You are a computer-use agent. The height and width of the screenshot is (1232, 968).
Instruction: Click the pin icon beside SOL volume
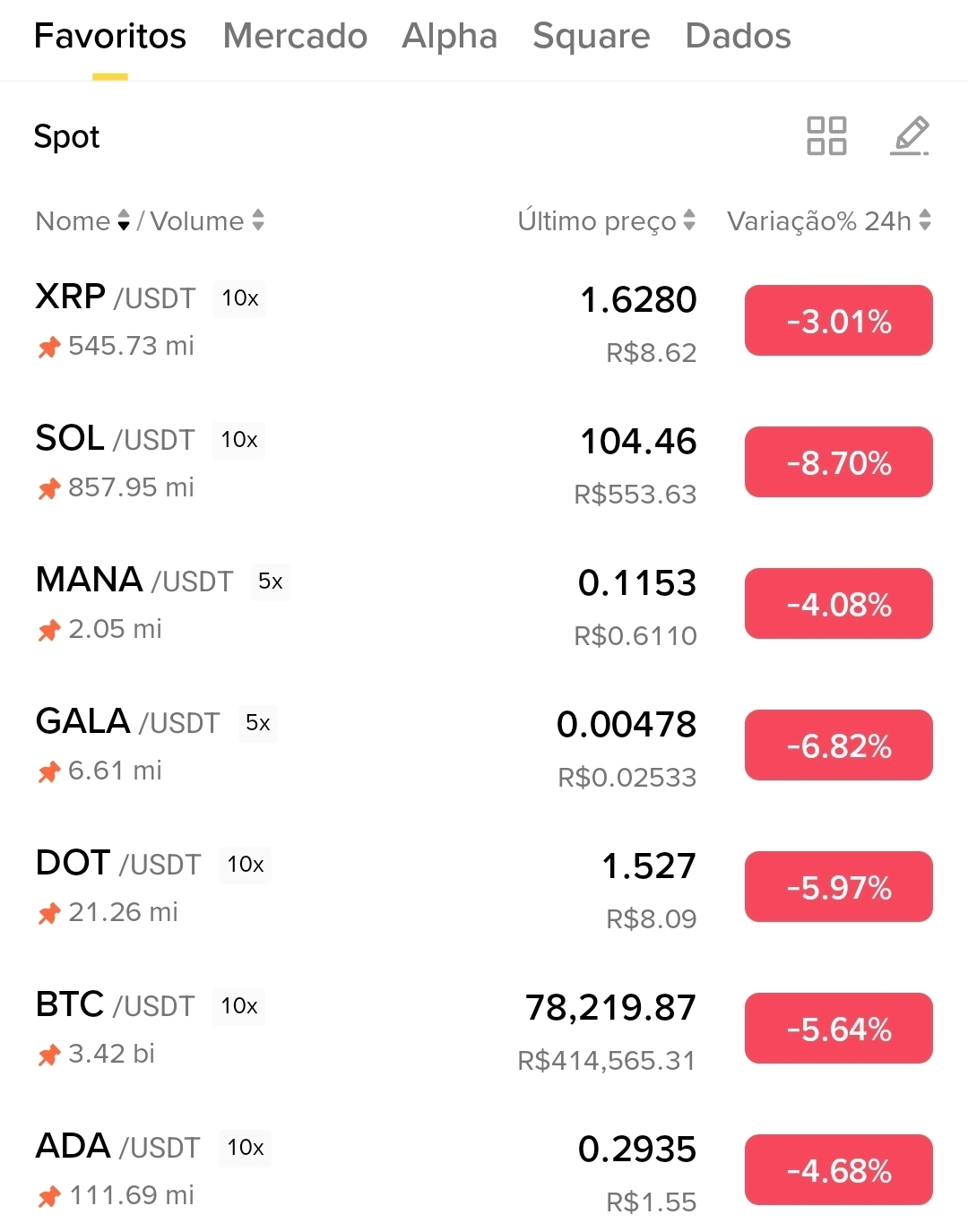pos(48,488)
